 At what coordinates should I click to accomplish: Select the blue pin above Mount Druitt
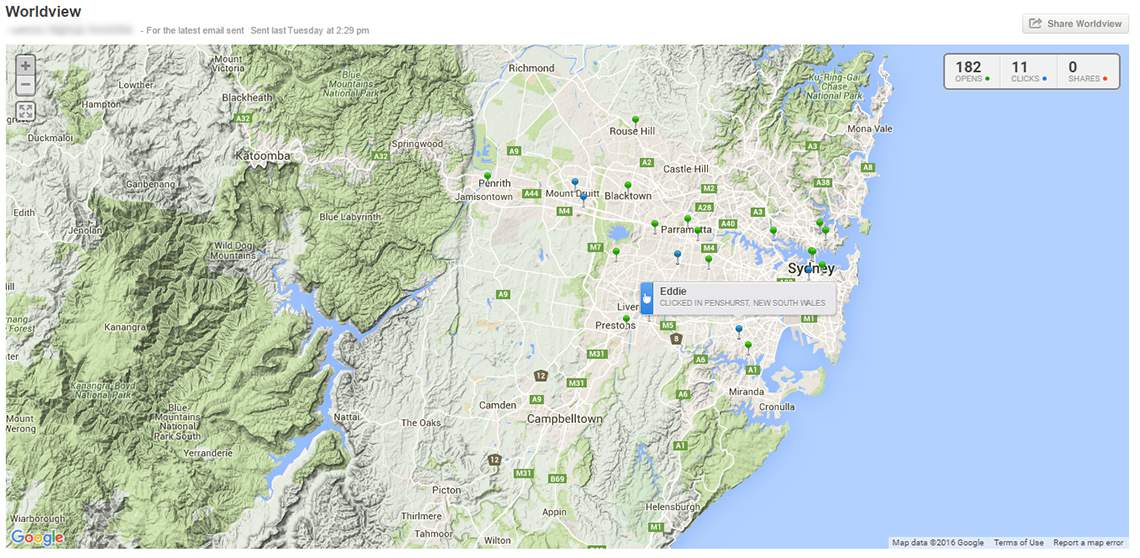click(575, 182)
